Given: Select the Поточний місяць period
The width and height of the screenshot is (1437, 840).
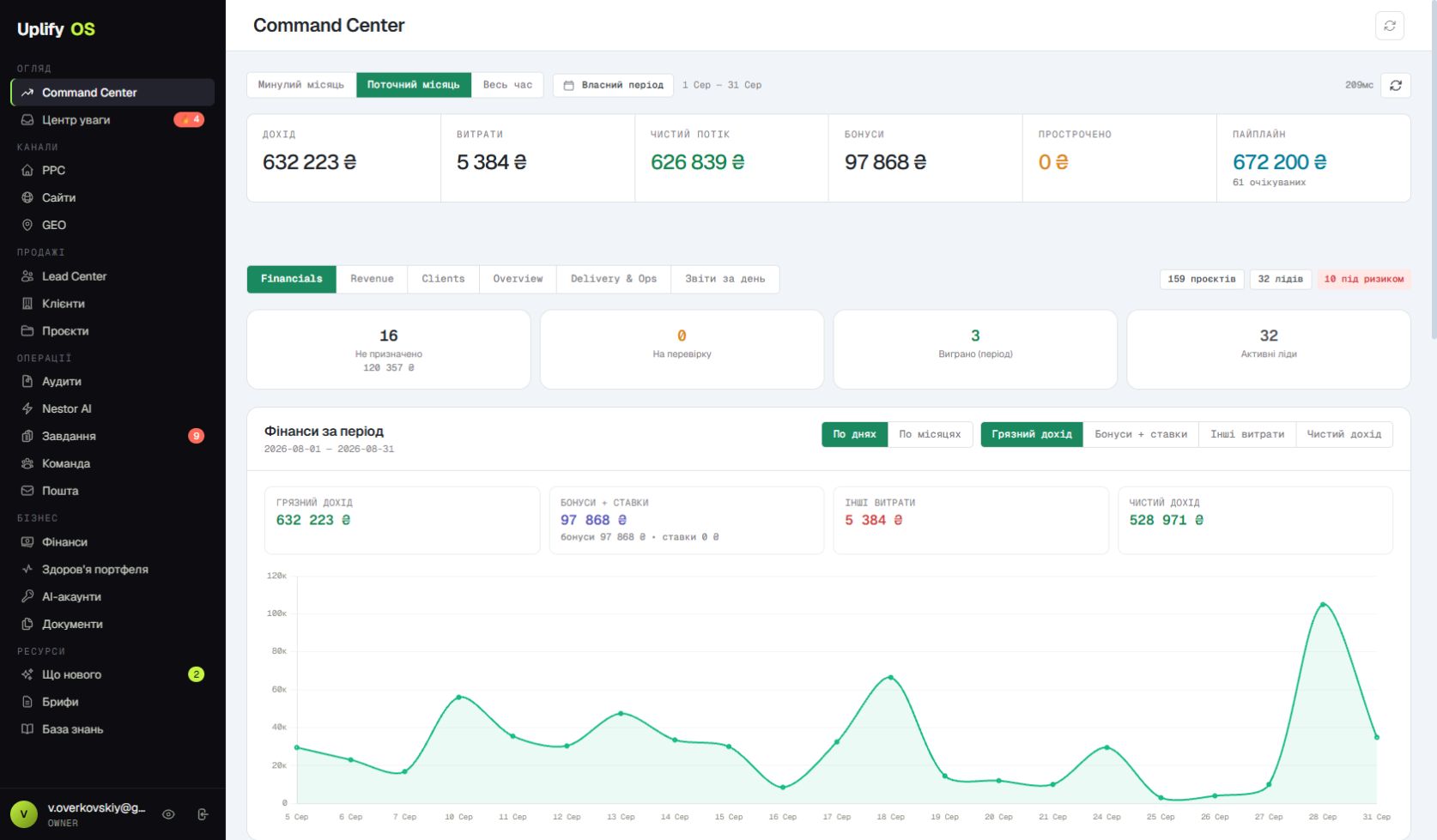Looking at the screenshot, I should pyautogui.click(x=414, y=85).
